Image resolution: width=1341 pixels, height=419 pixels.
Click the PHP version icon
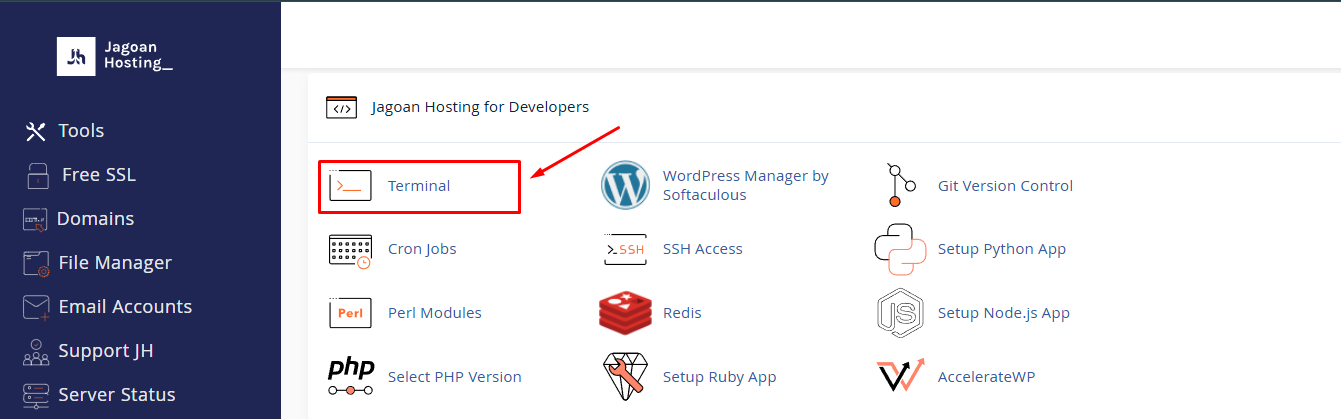point(351,377)
